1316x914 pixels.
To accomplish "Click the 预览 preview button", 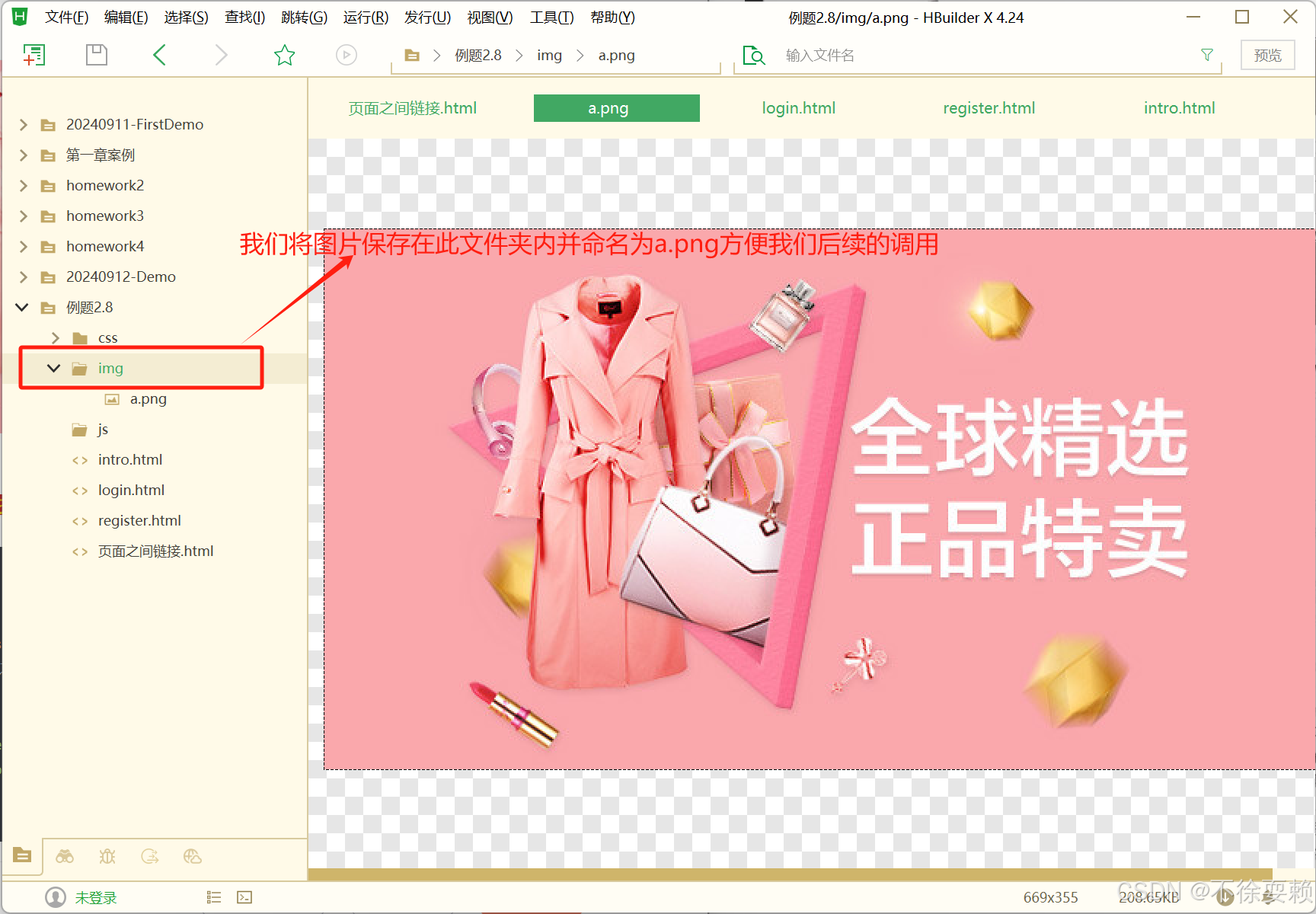I will pos(1268,55).
